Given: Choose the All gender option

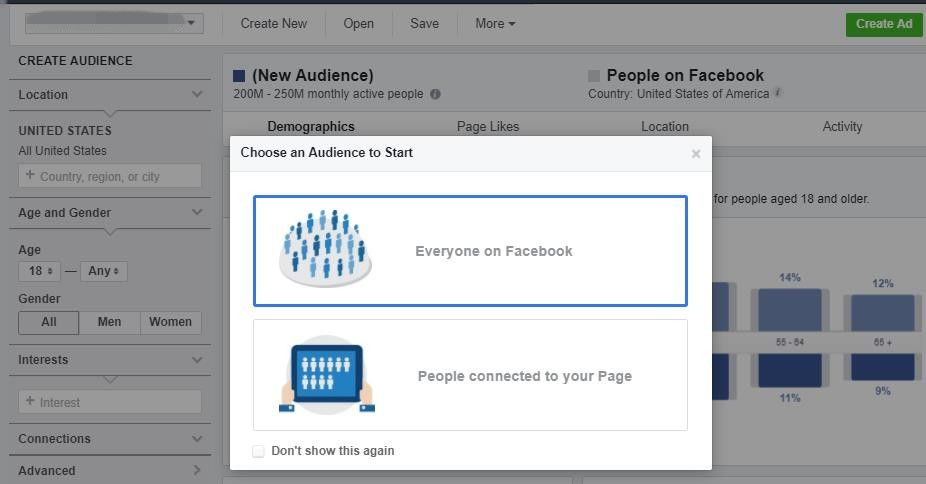Looking at the screenshot, I should (48, 322).
